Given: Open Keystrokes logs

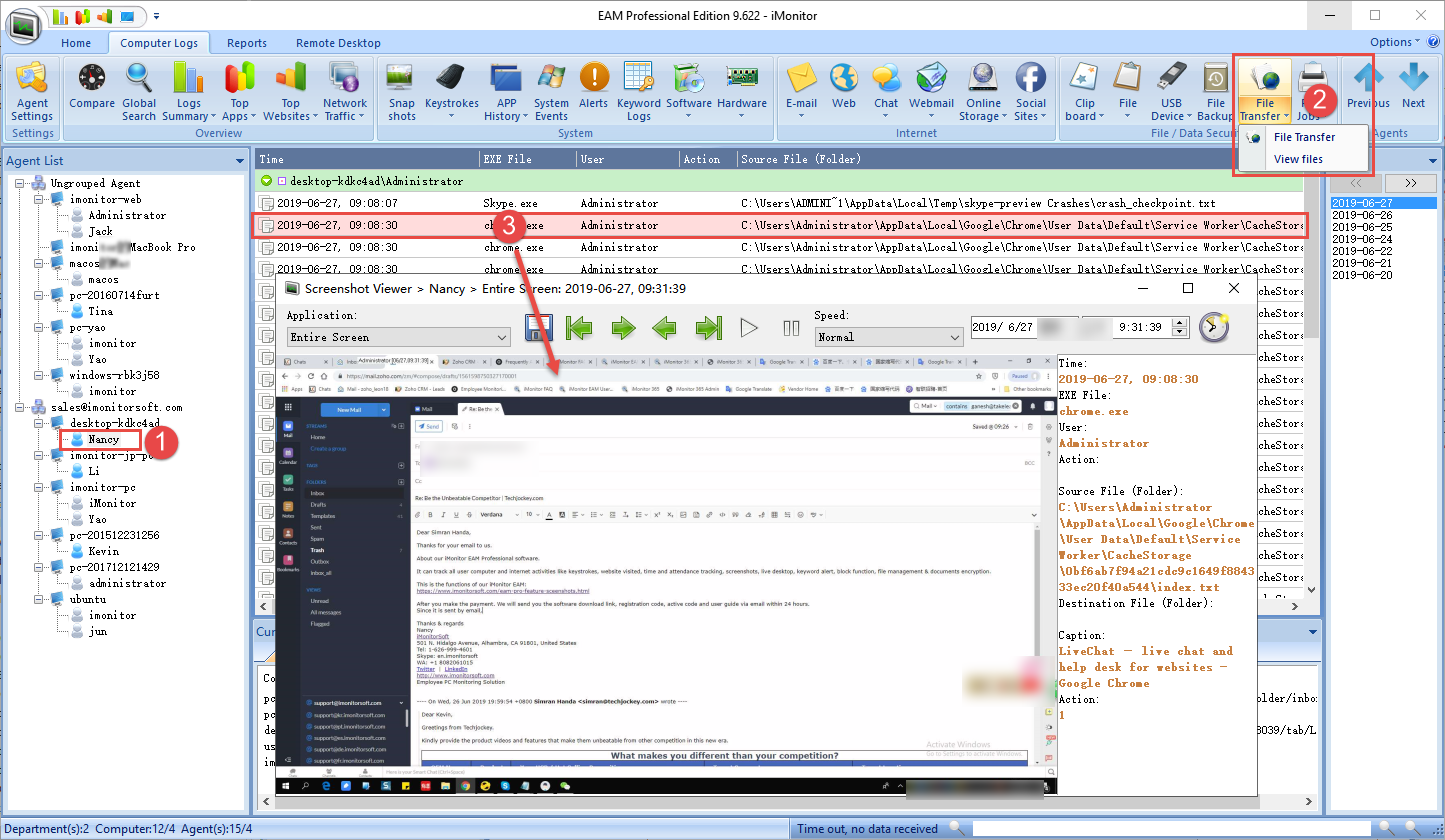Looking at the screenshot, I should coord(452,86).
